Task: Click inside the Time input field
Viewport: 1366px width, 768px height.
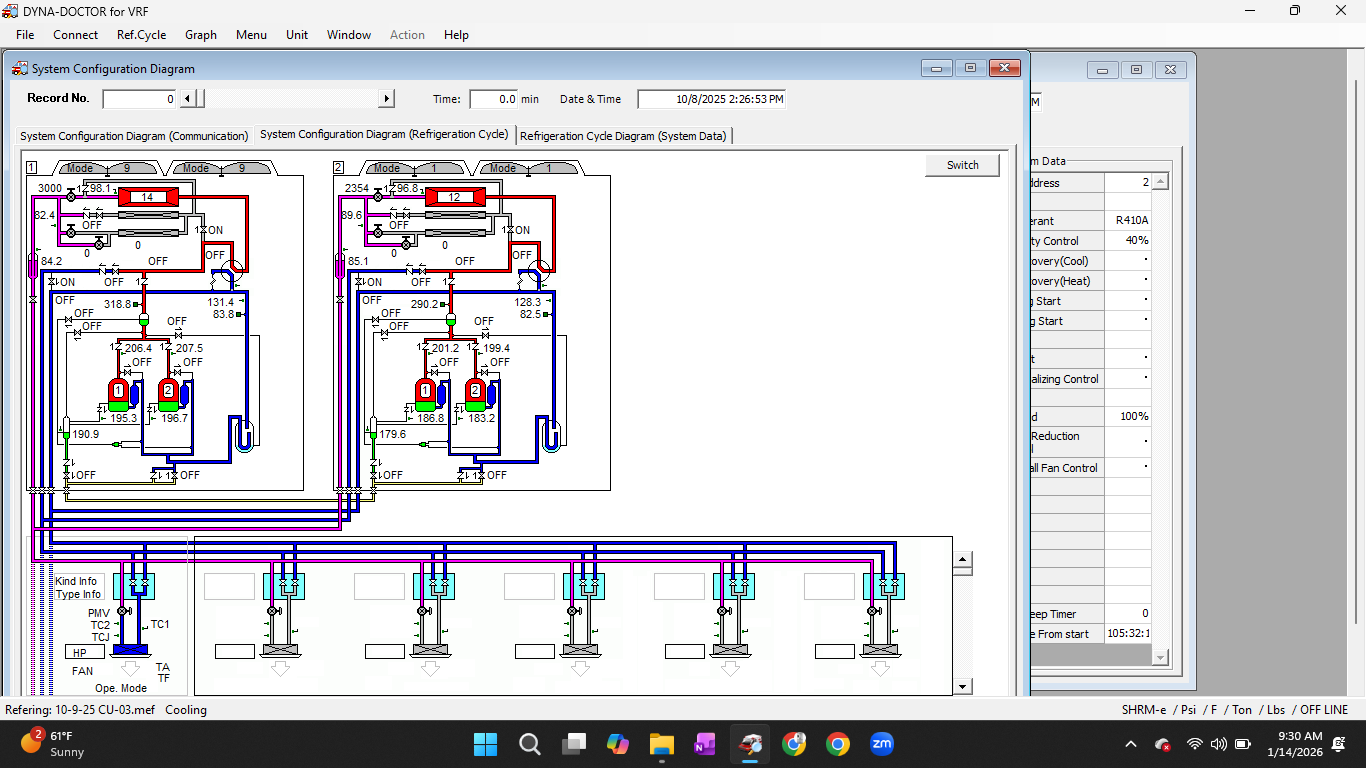Action: [494, 98]
